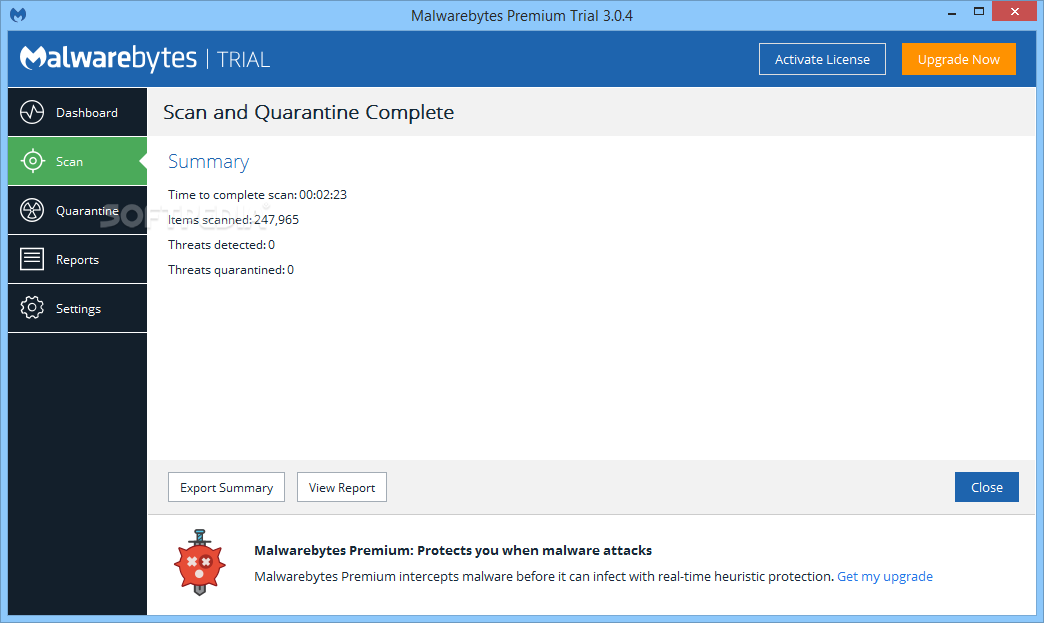Maximize the Malwarebytes window

(979, 12)
